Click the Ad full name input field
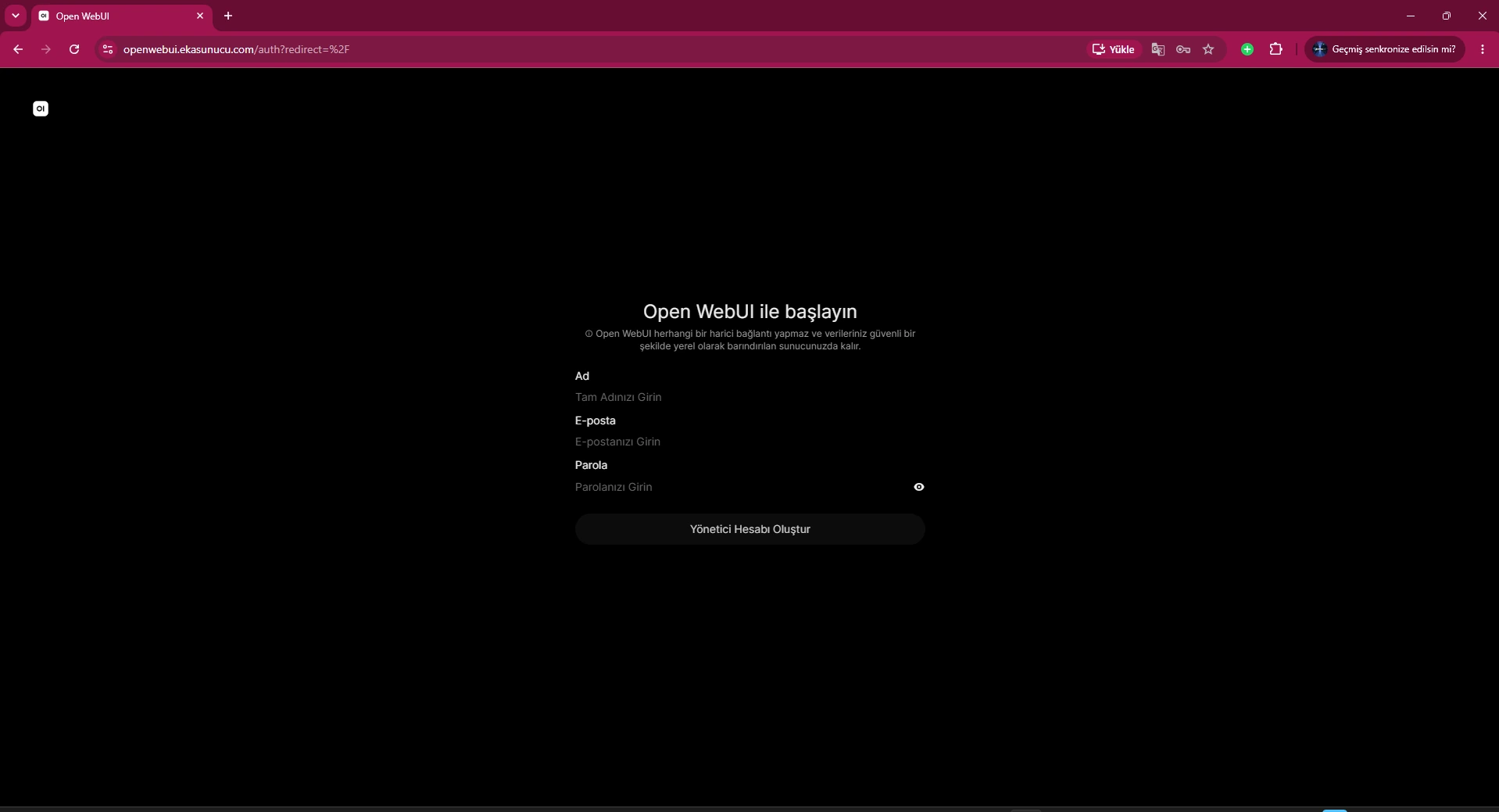The height and width of the screenshot is (812, 1499). pos(749,397)
